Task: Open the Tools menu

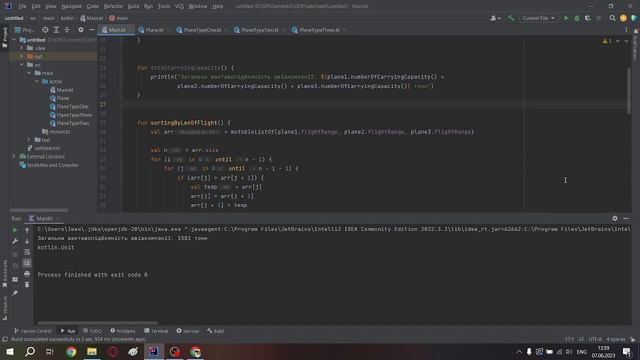Action: pyautogui.click(x=164, y=6)
